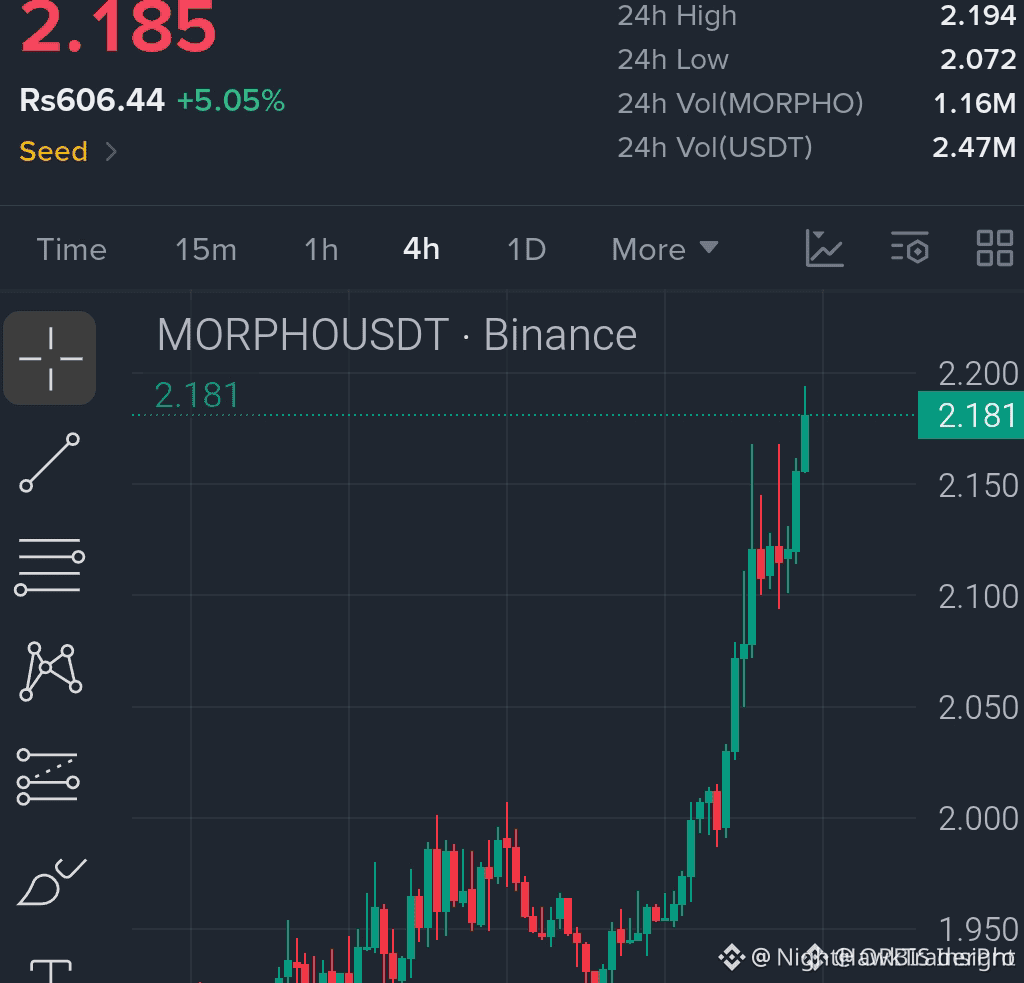Switch to the 15m interval
This screenshot has height=983, width=1024.
206,250
